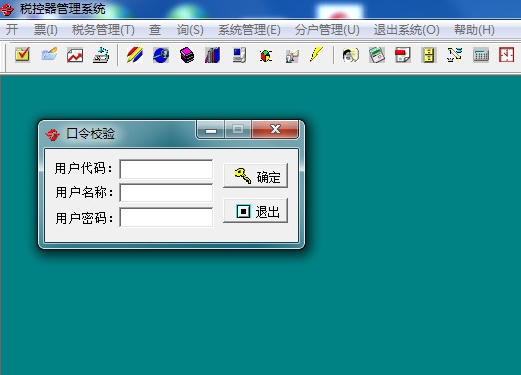Open the calculator toolbar icon
The width and height of the screenshot is (521, 375).
(x=481, y=55)
